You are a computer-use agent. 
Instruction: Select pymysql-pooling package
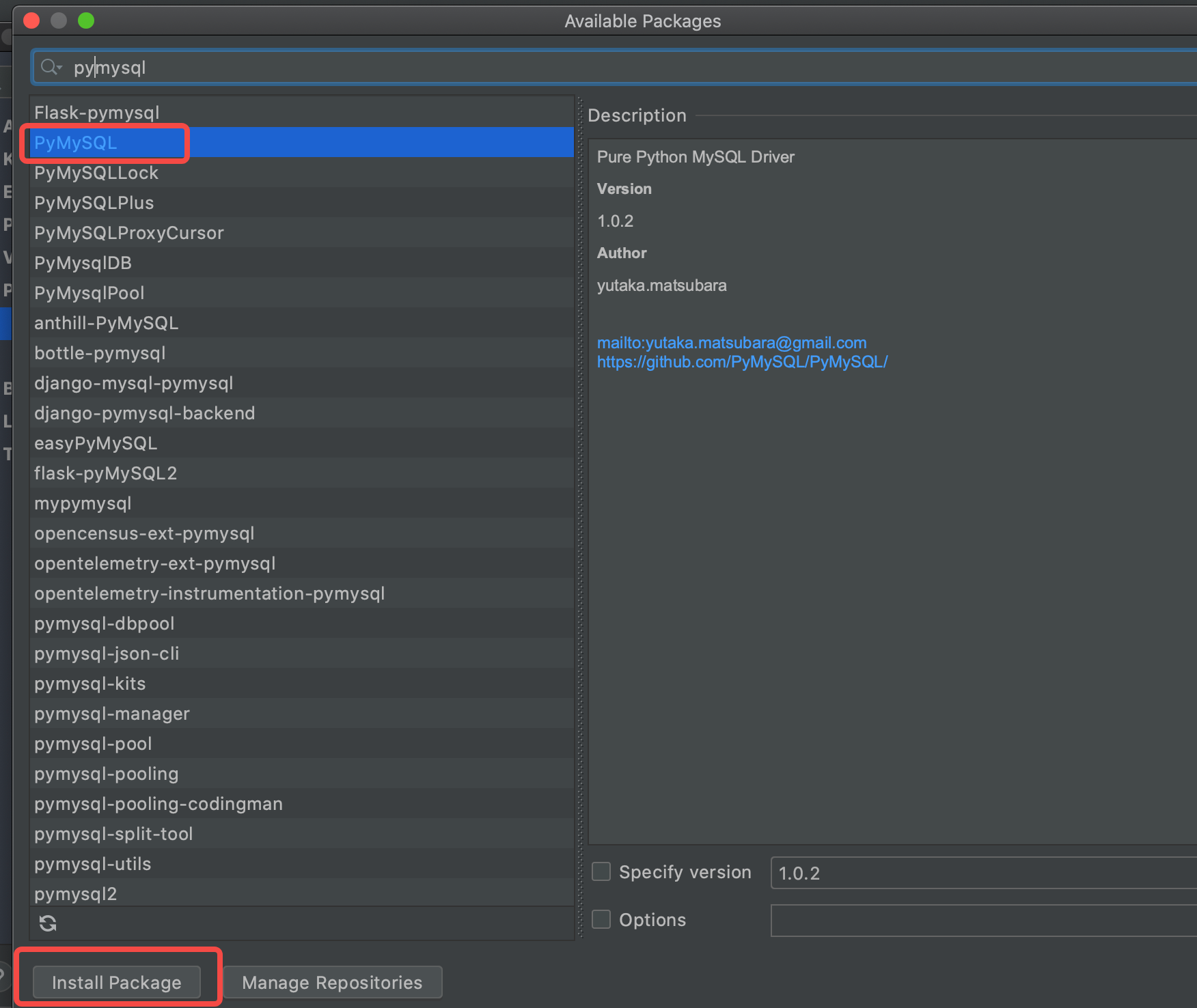coord(302,773)
